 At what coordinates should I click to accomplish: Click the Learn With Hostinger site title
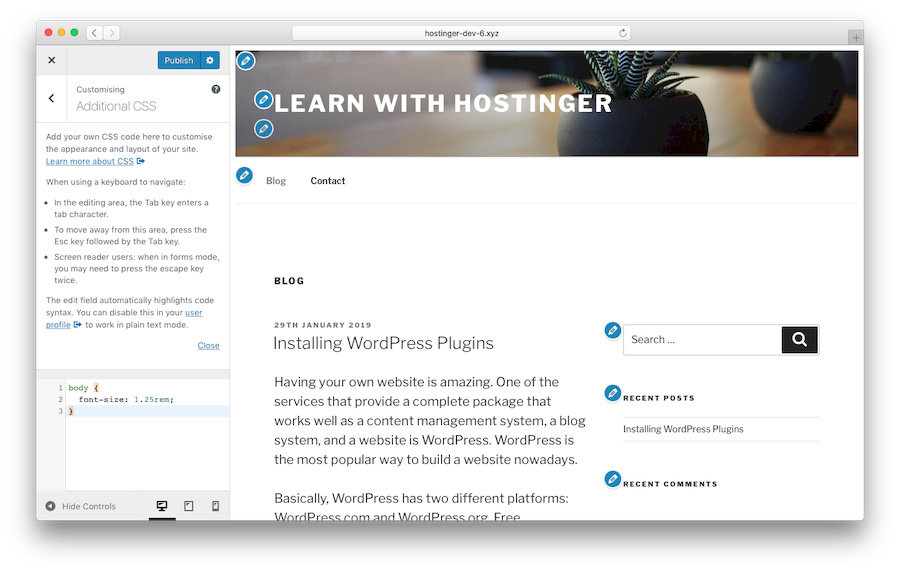[x=443, y=104]
